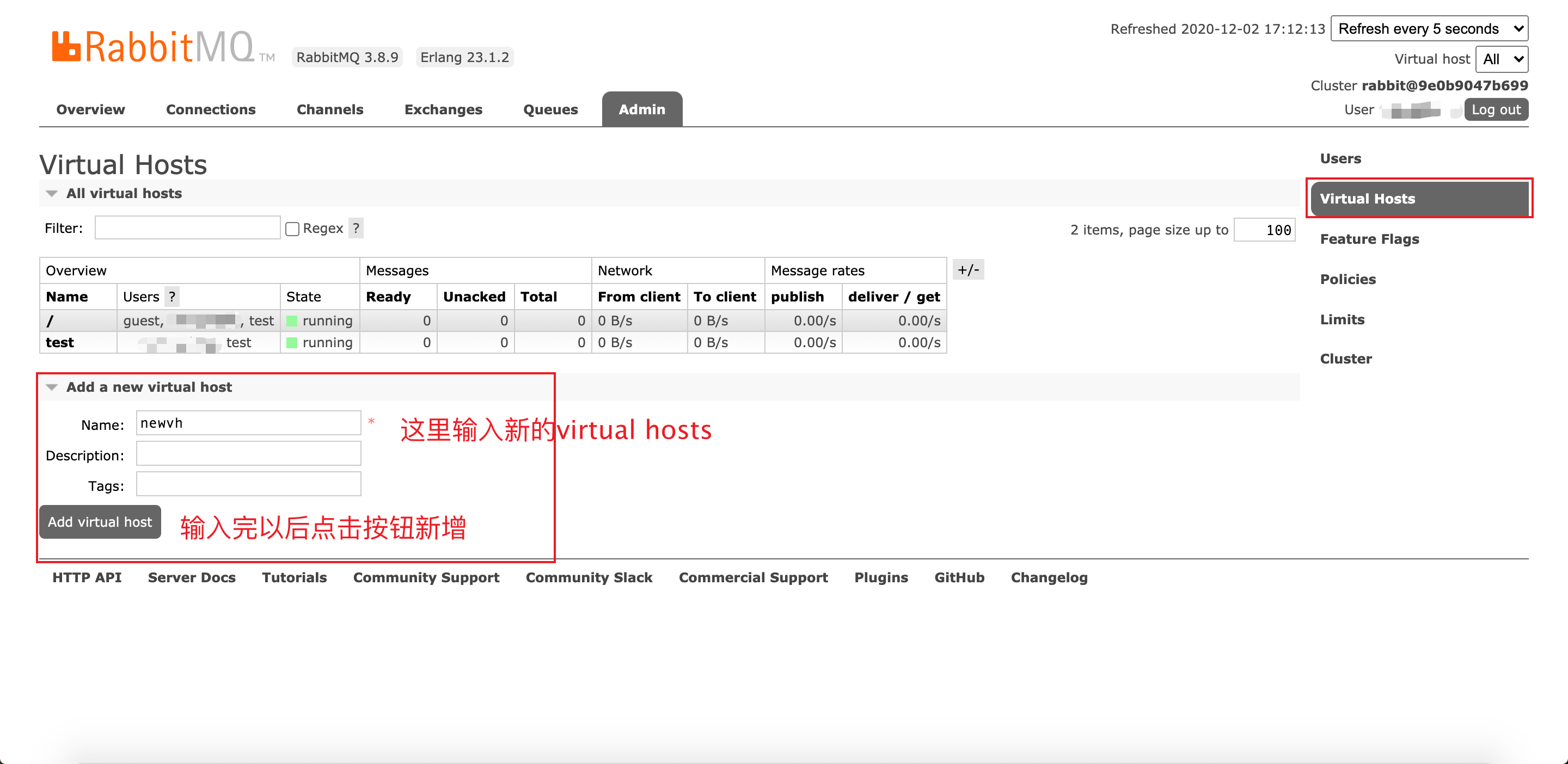1568x764 pixels.
Task: Open the Virtual host All dropdown
Action: pos(1501,58)
